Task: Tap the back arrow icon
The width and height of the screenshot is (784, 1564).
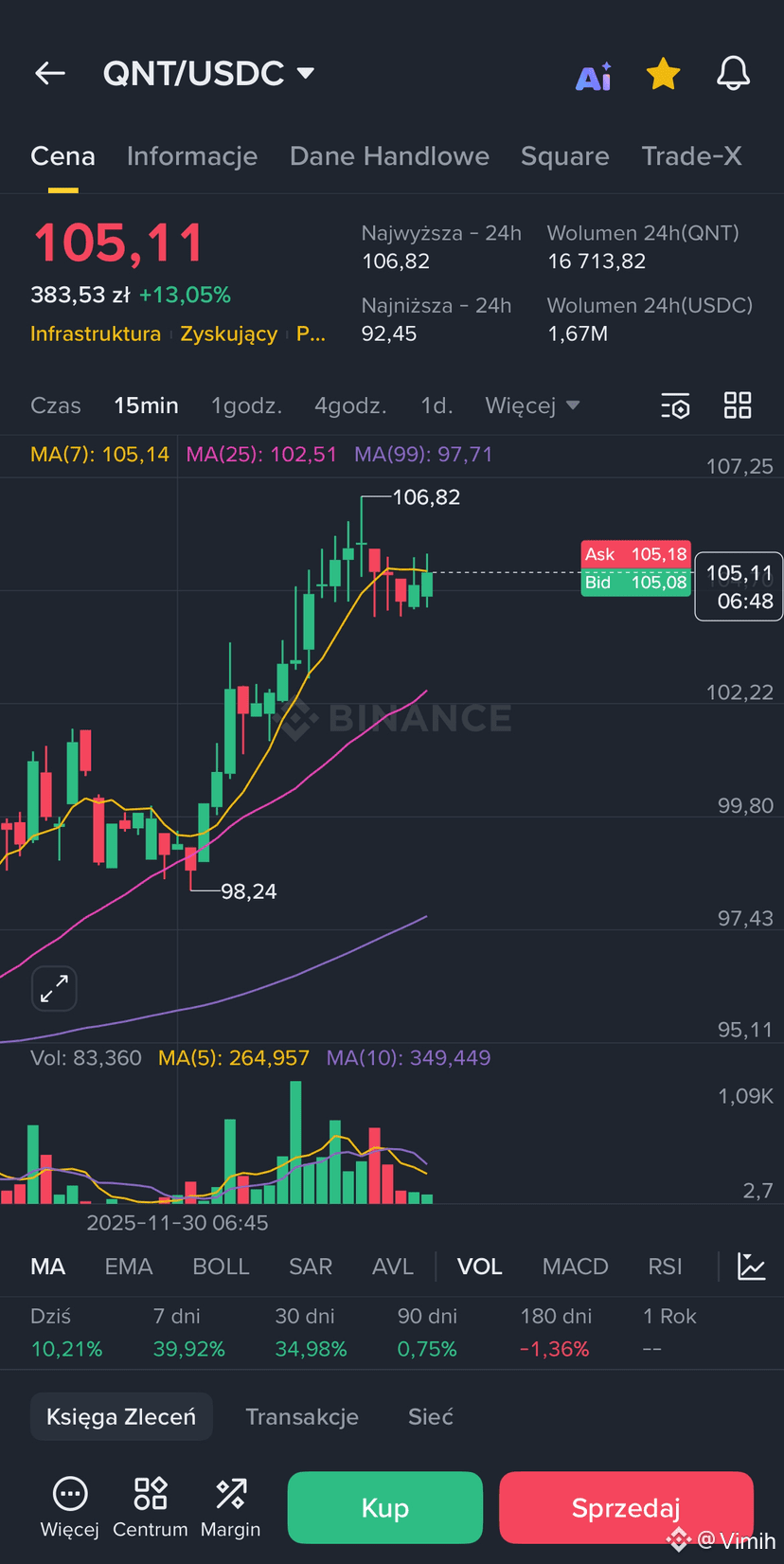Action: (50, 73)
